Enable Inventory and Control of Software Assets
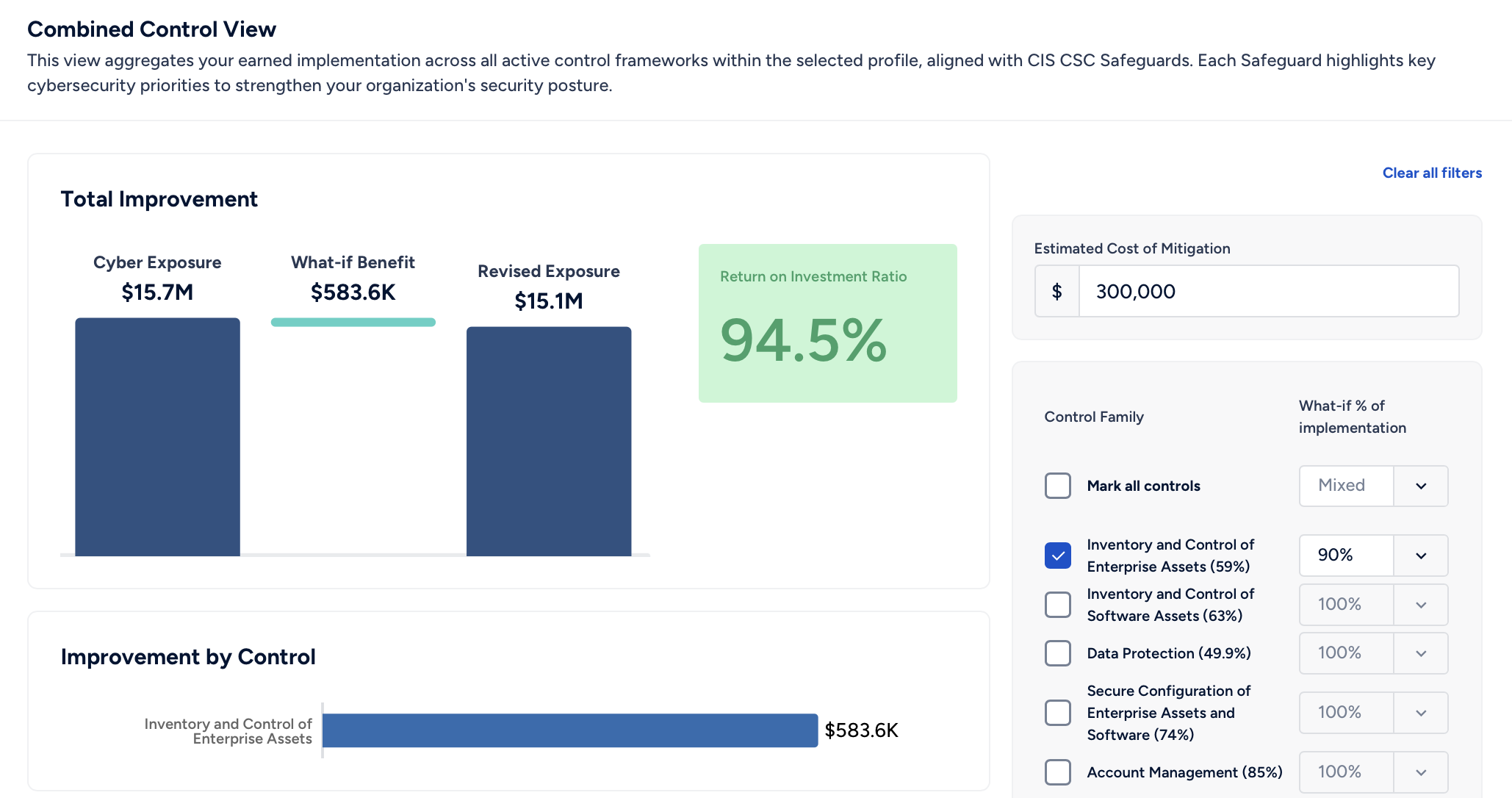Viewport: 1512px width, 798px height. click(x=1057, y=605)
